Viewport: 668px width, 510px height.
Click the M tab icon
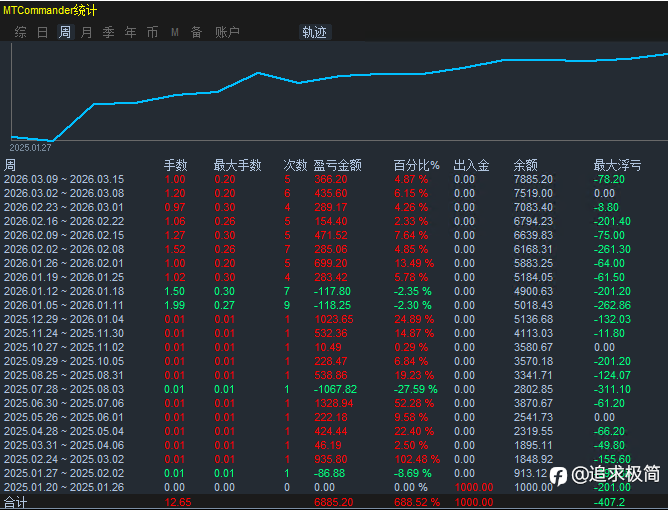pyautogui.click(x=175, y=32)
